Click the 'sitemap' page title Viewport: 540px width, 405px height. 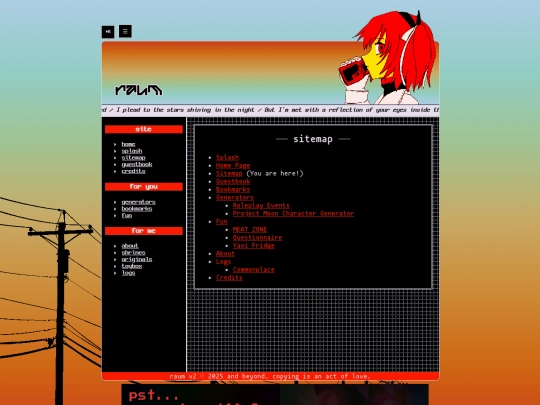[x=313, y=139]
